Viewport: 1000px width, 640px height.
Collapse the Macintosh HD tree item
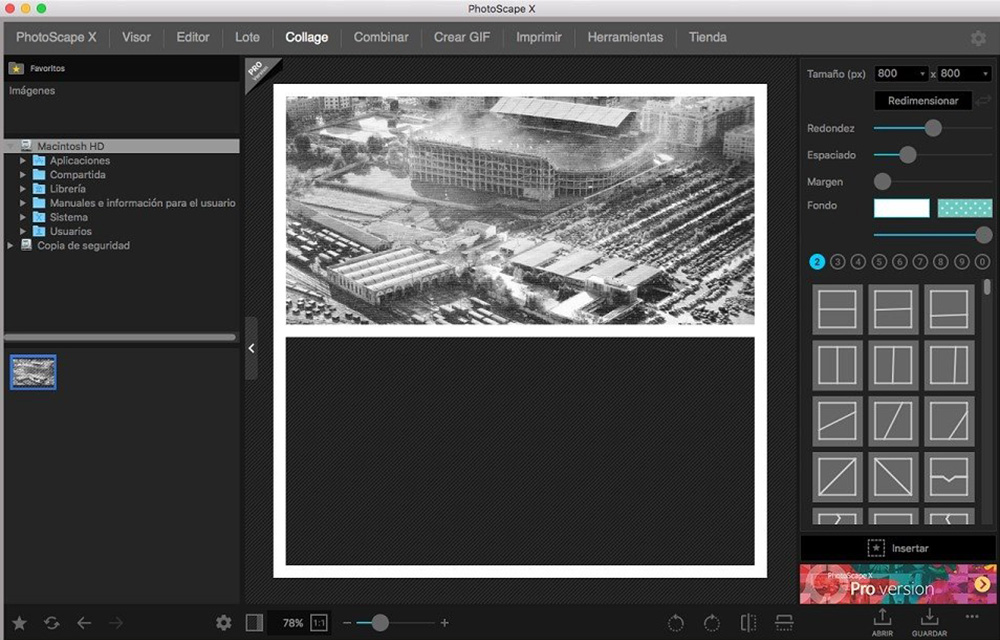tap(12, 145)
